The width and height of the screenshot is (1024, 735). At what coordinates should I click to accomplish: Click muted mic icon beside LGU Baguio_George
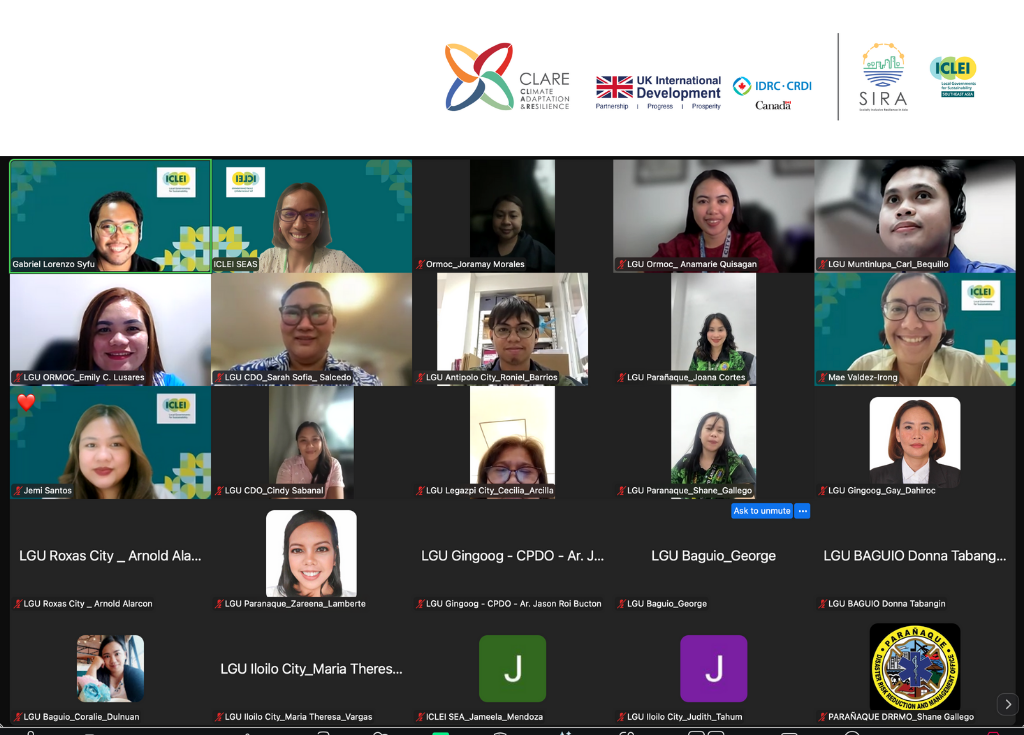click(621, 604)
